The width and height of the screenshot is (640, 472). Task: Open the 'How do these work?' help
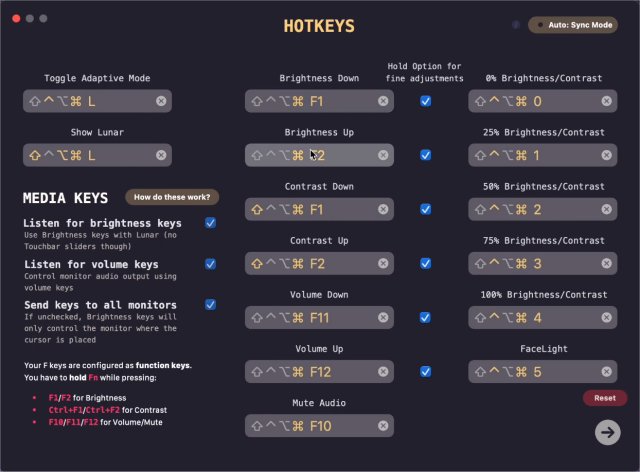point(173,197)
